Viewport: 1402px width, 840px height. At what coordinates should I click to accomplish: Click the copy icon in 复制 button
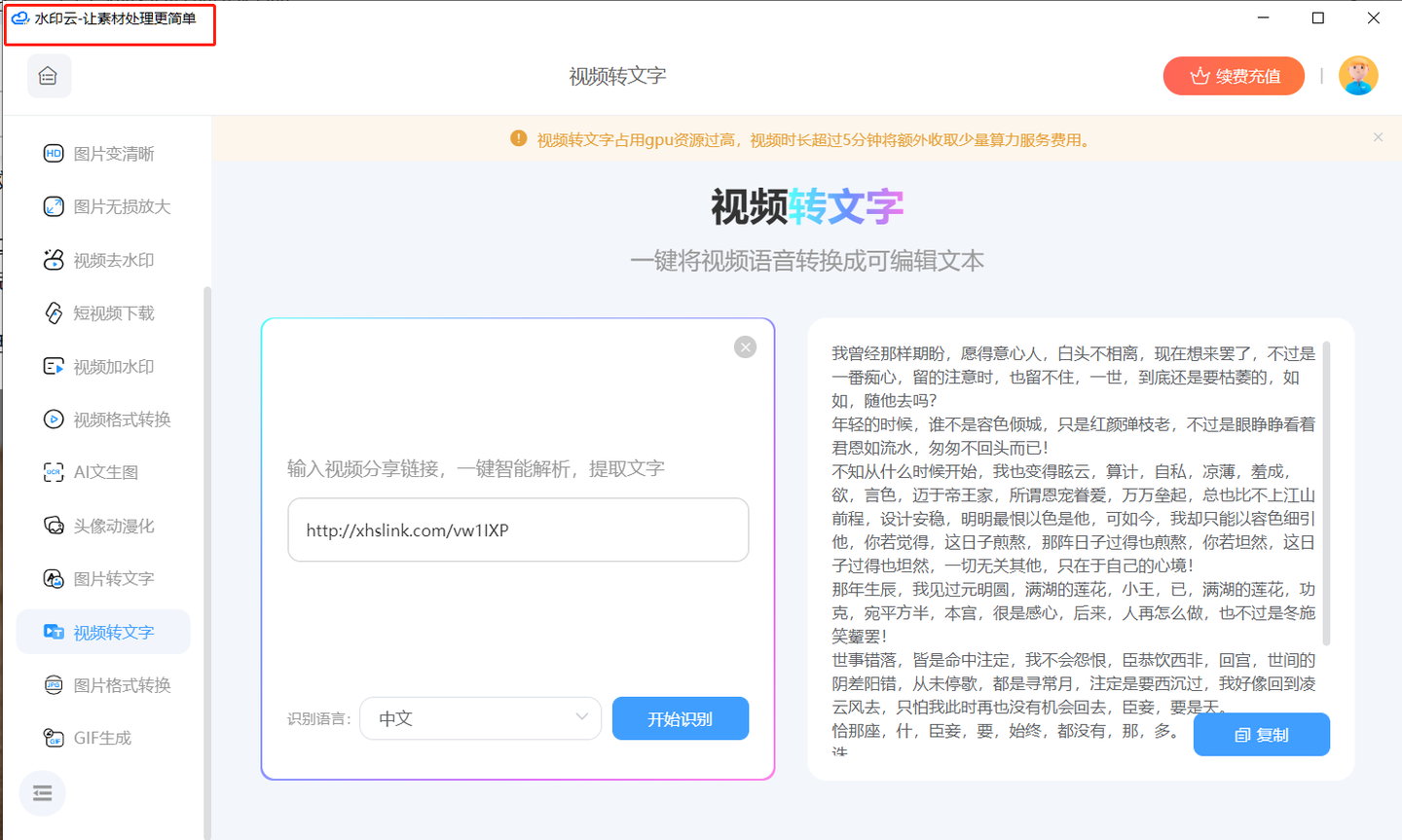point(1242,736)
